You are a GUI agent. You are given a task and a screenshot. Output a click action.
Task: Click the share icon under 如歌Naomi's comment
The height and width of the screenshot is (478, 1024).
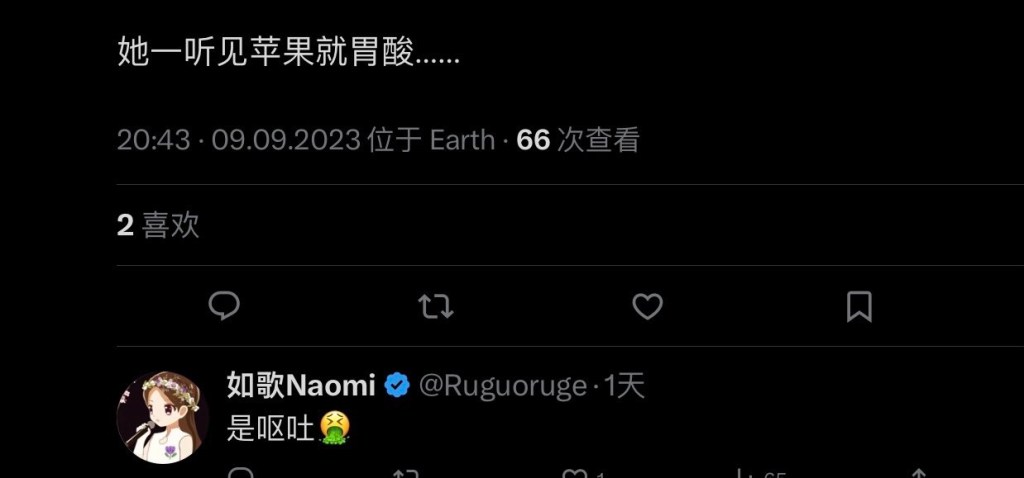point(919,473)
